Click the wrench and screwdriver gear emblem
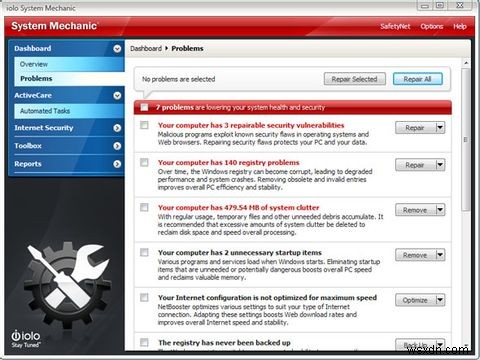Viewport: 480px width, 360px height. tap(68, 285)
